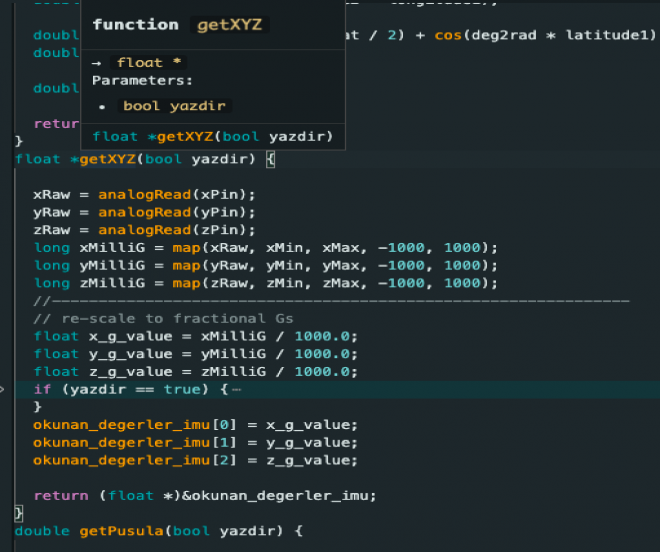Click the closing brace of getXYZ function

point(18,513)
